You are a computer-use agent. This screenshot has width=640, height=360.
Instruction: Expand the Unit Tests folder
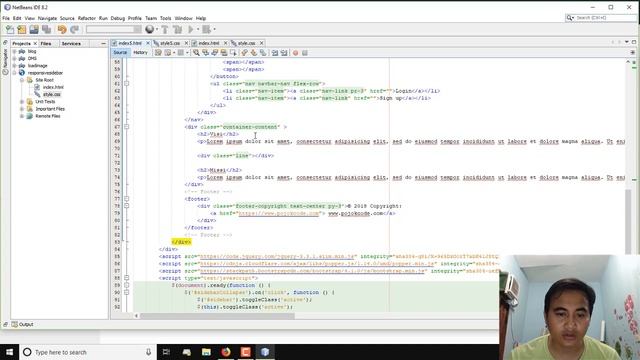coord(22,102)
